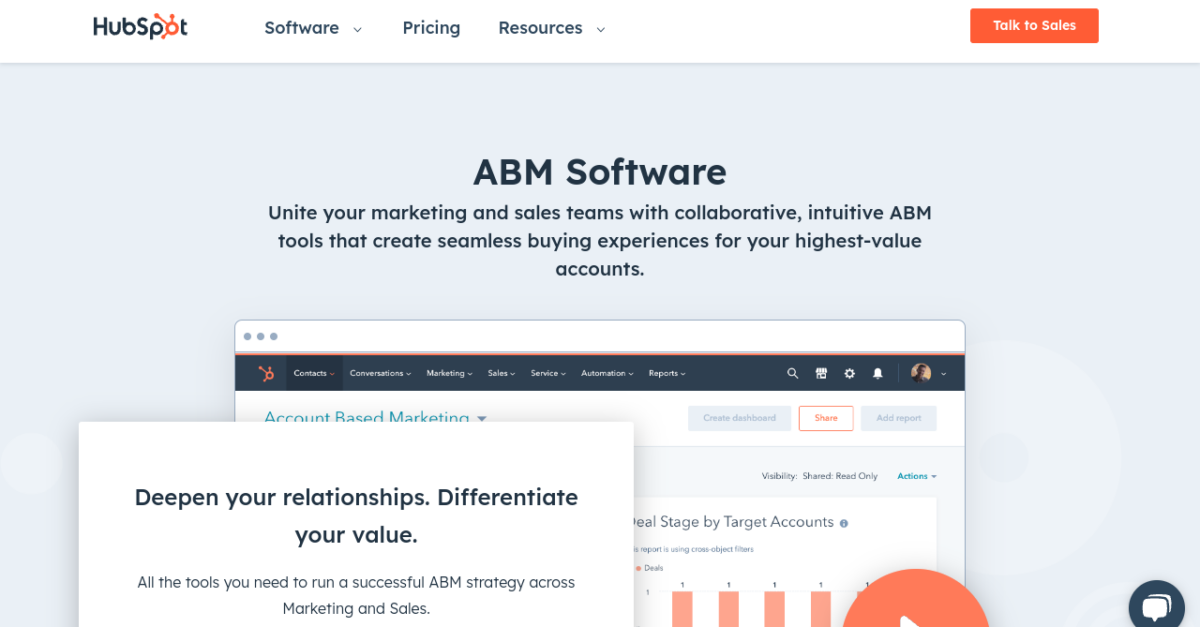
Task: Open the Reports menu
Action: point(666,373)
